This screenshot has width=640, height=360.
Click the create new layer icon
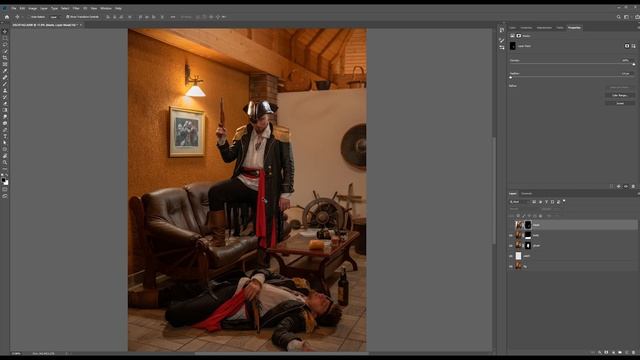[627, 352]
